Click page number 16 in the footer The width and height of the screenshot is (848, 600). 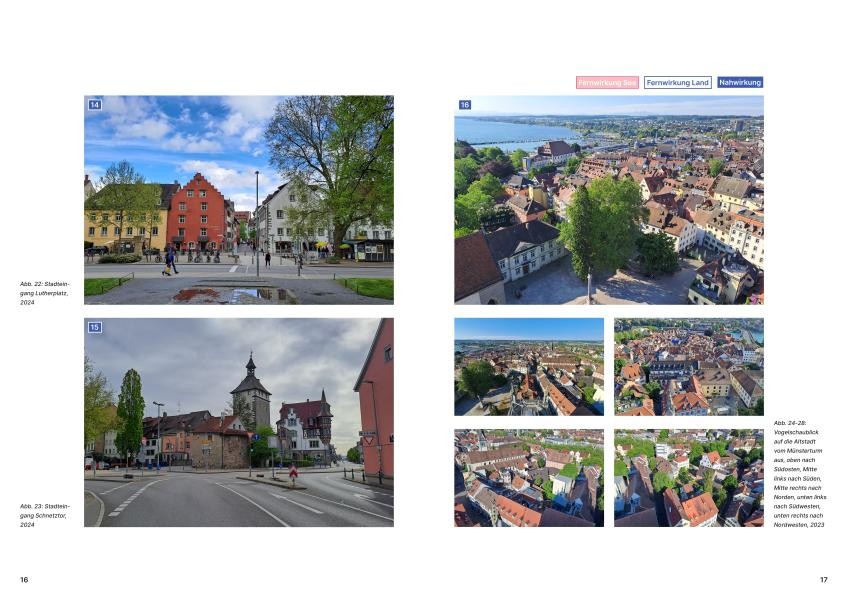tap(24, 580)
